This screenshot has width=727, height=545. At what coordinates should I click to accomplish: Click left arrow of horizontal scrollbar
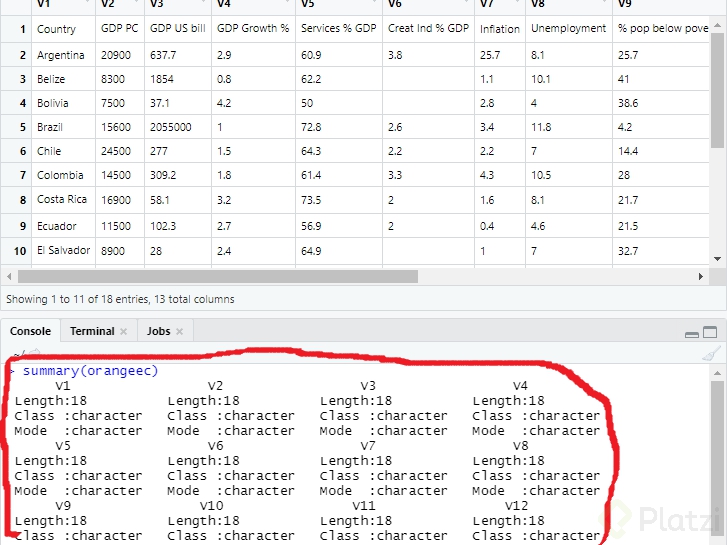coord(9,276)
